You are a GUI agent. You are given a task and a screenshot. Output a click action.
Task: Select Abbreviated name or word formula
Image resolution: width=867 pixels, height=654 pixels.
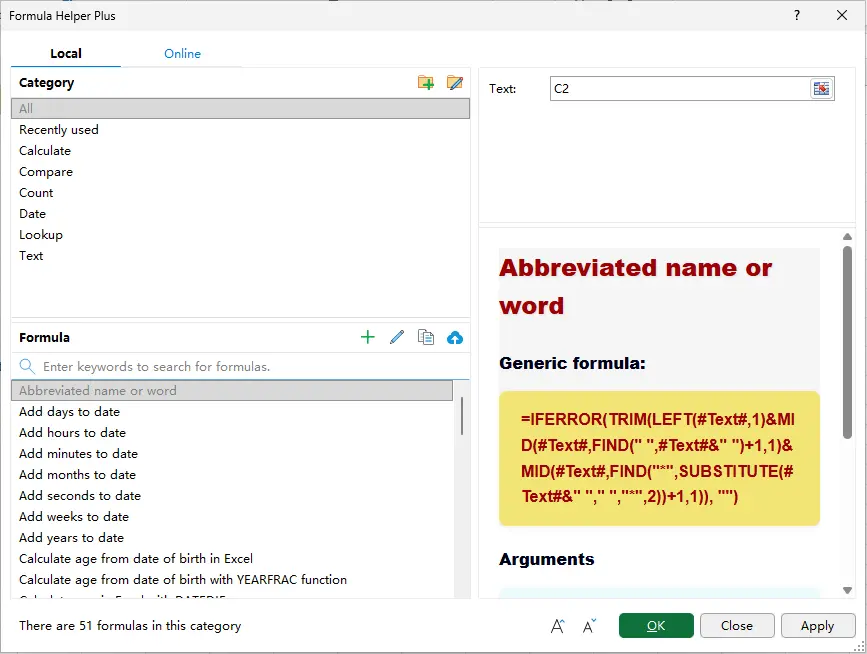[x=232, y=390]
